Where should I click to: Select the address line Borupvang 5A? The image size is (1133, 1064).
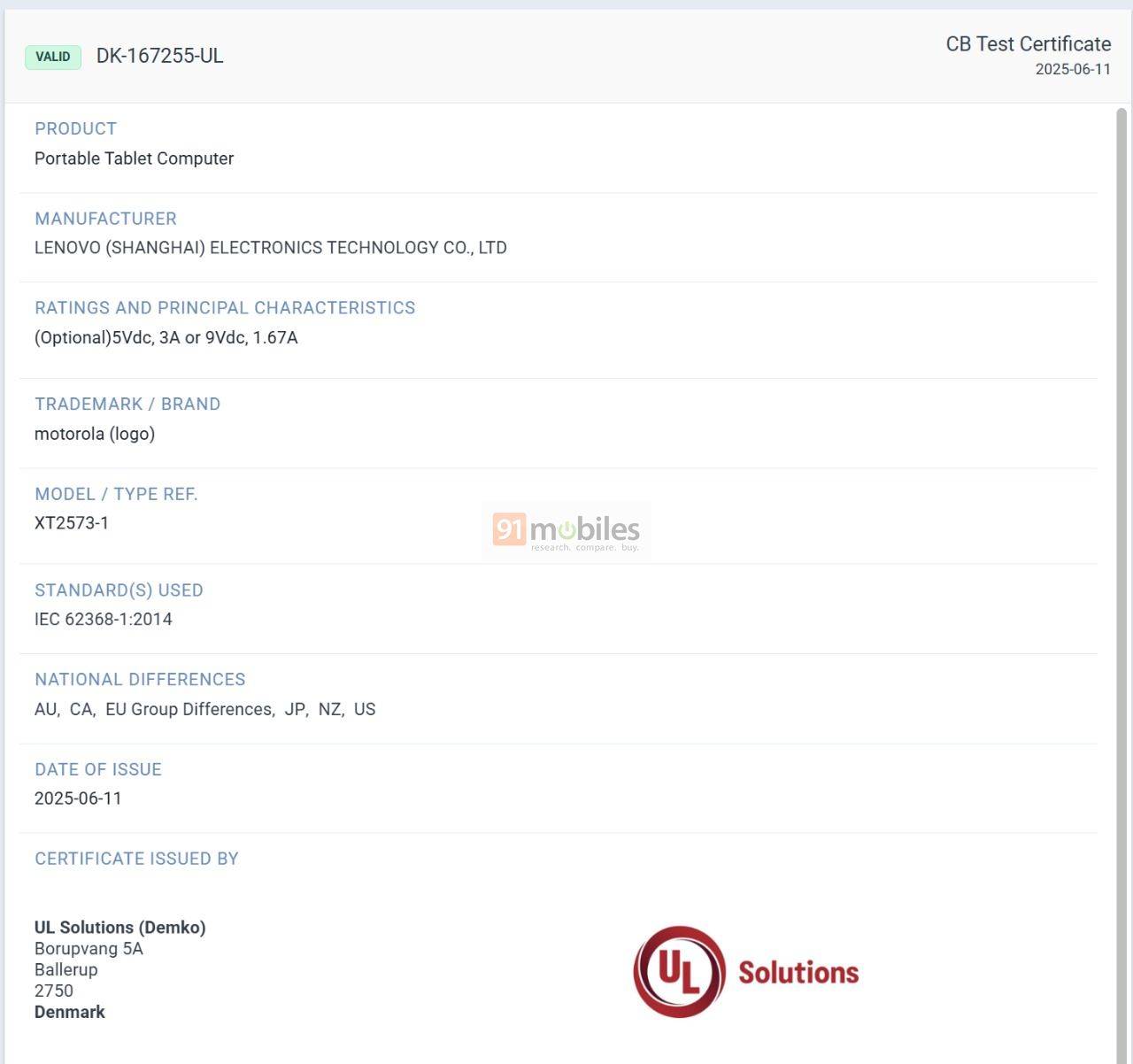click(89, 949)
